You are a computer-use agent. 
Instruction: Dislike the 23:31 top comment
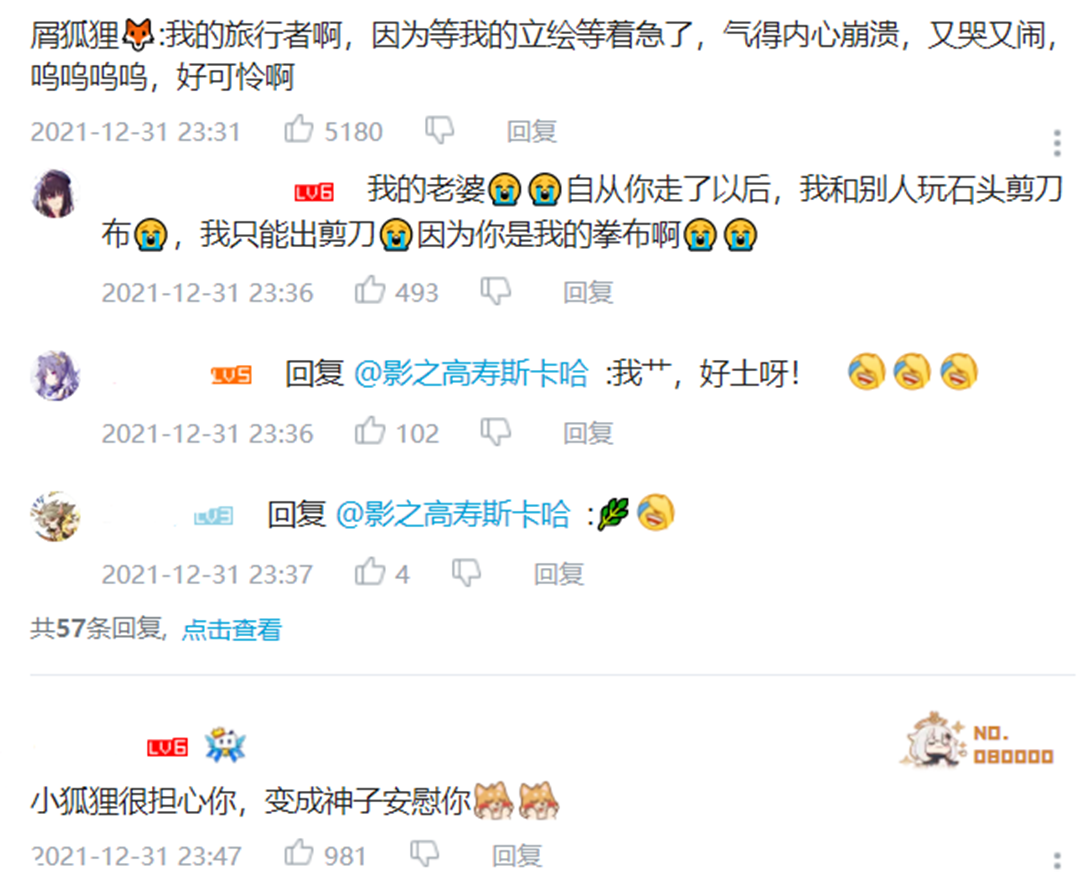(x=440, y=131)
